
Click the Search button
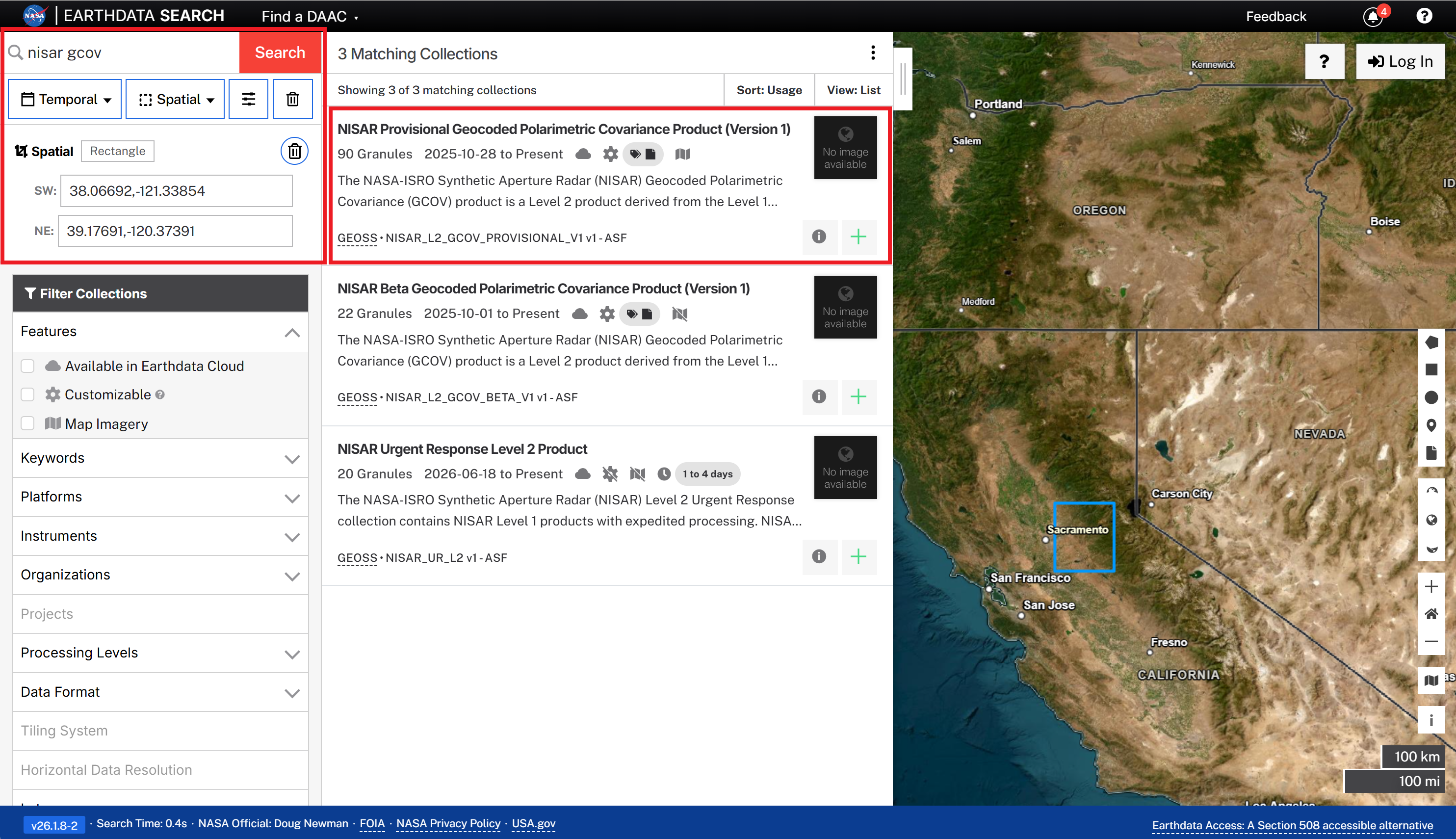point(280,52)
